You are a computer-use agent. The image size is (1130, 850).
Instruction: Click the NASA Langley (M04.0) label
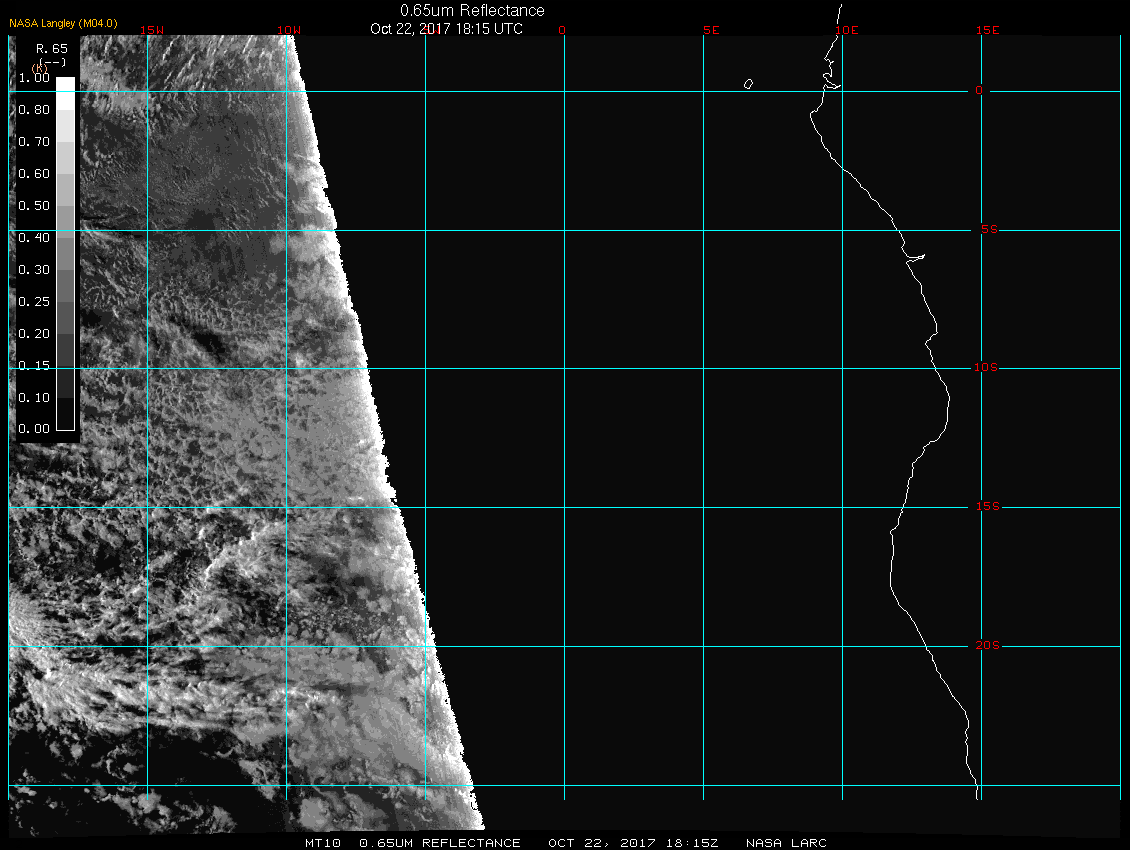pos(63,23)
